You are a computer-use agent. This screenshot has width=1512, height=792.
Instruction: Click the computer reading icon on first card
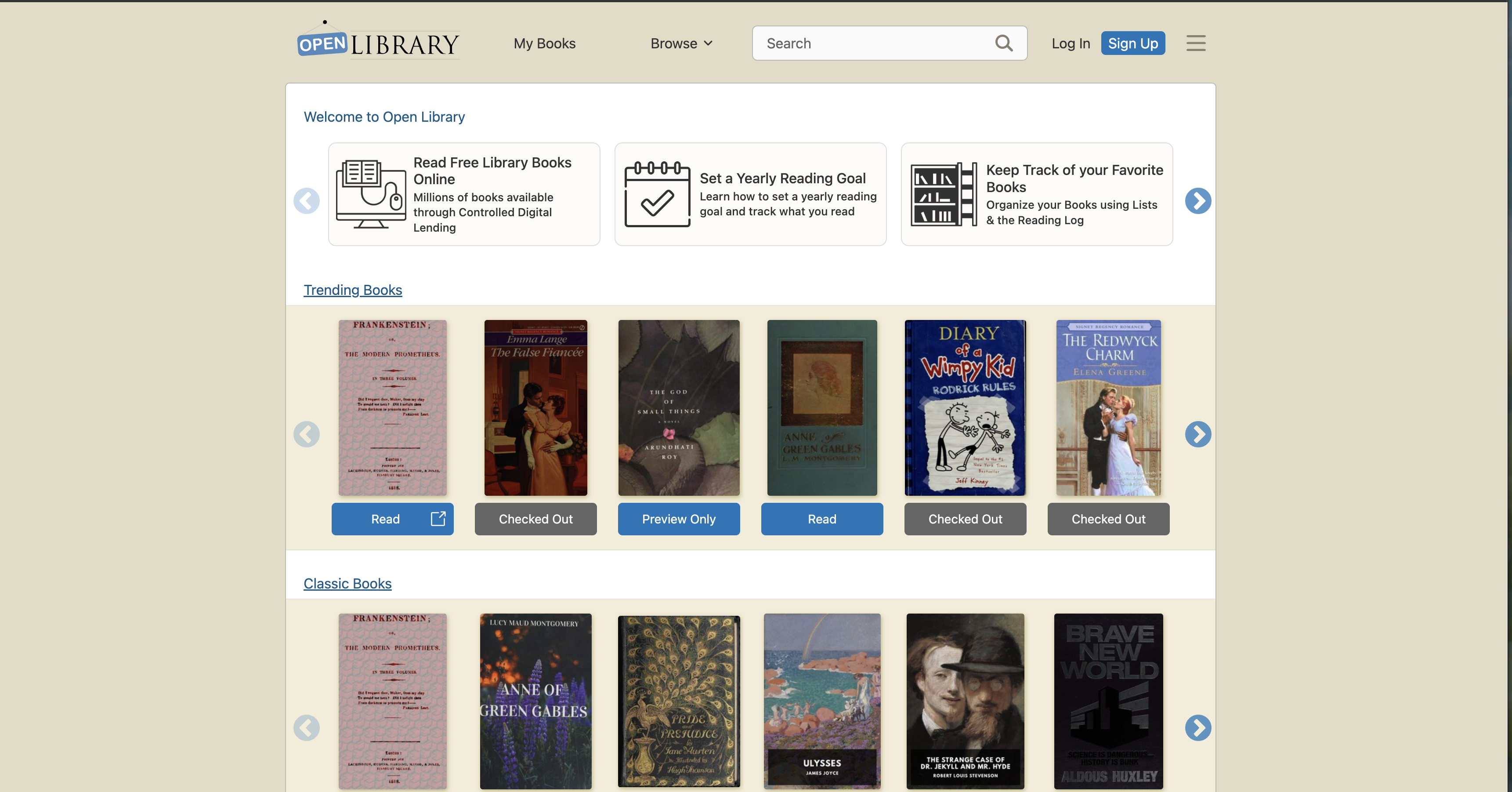[x=370, y=194]
